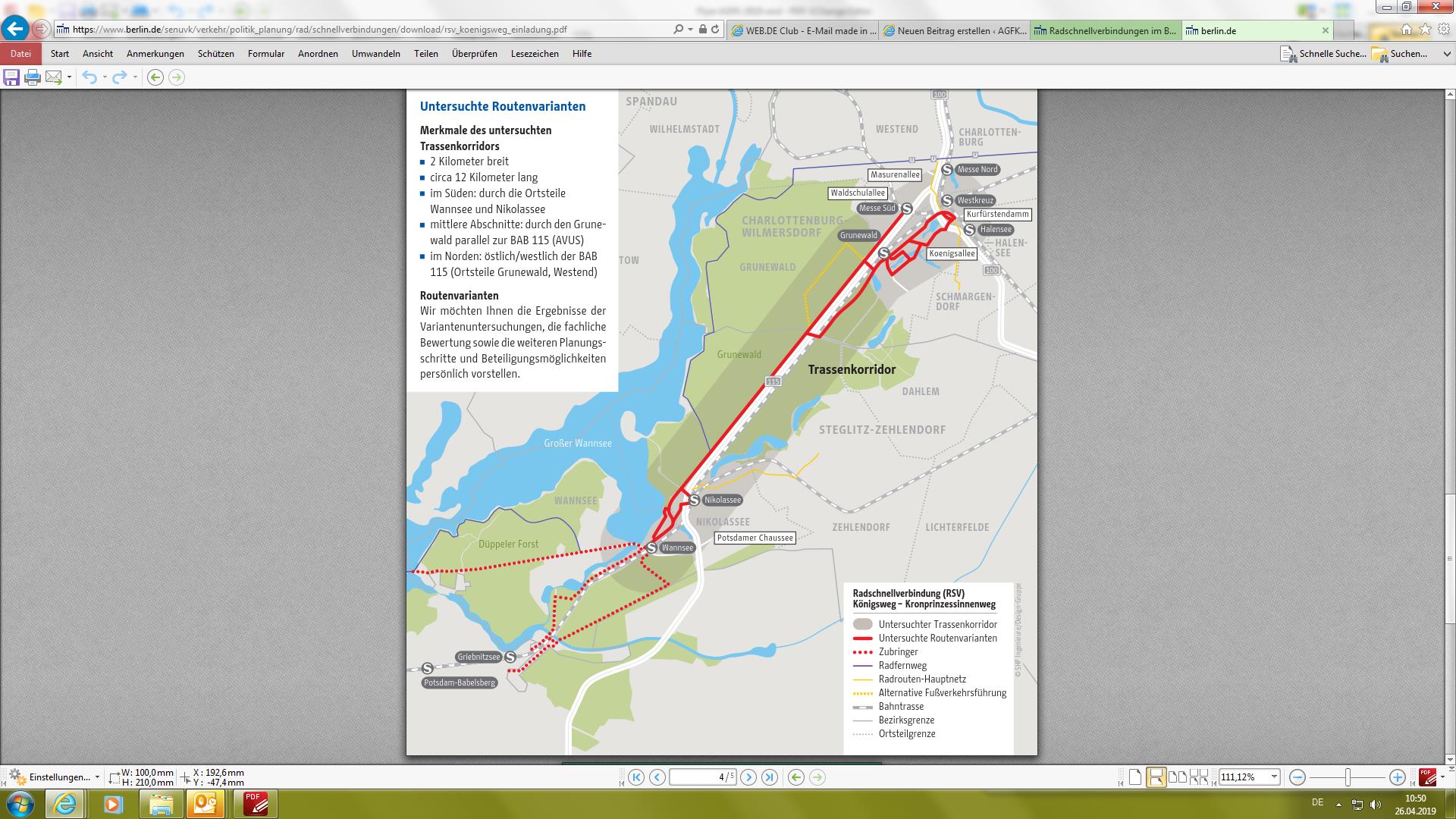This screenshot has width=1456, height=819.
Task: Open the Anordnen menu
Action: pyautogui.click(x=318, y=54)
